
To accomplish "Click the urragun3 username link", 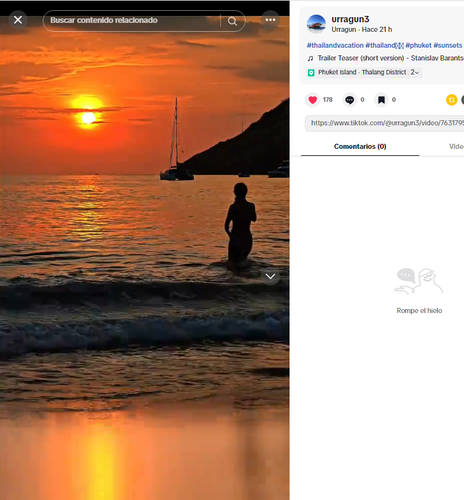I will [x=350, y=19].
